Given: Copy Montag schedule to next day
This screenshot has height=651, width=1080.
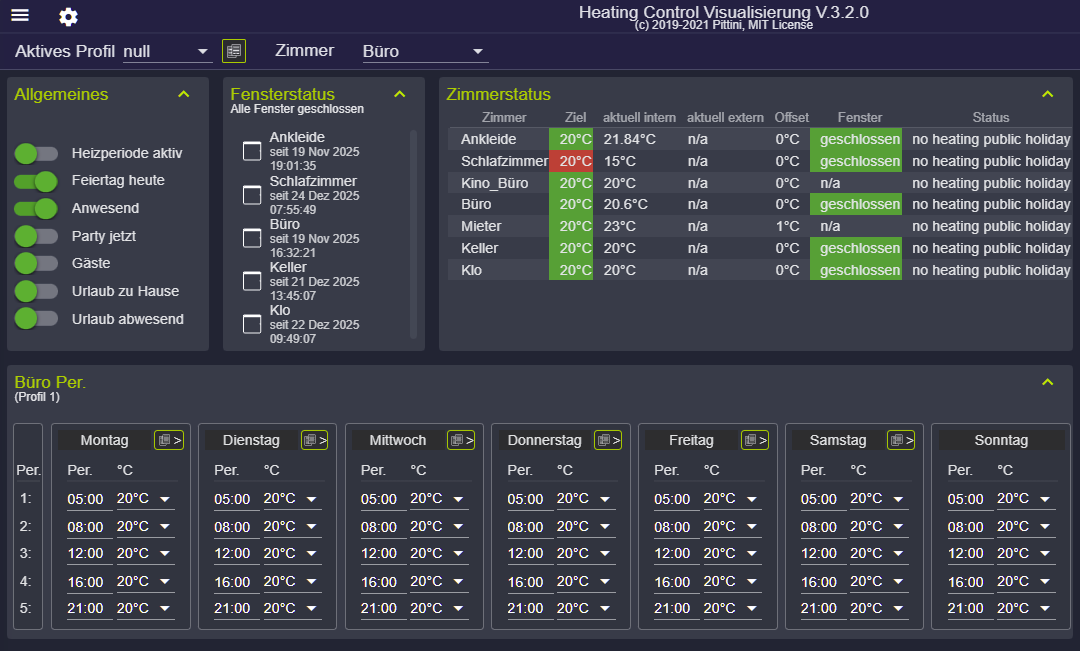Looking at the screenshot, I should (x=169, y=440).
